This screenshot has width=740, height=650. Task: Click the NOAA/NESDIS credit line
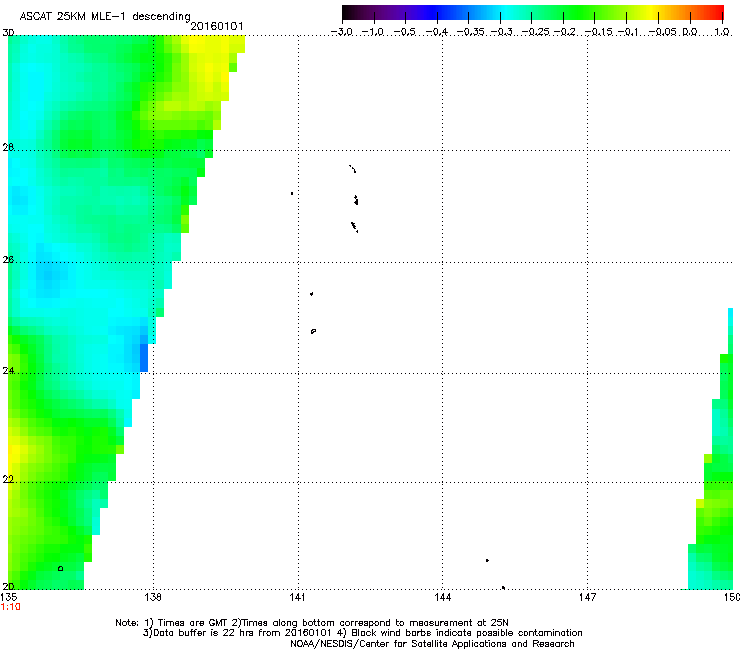tap(432, 644)
